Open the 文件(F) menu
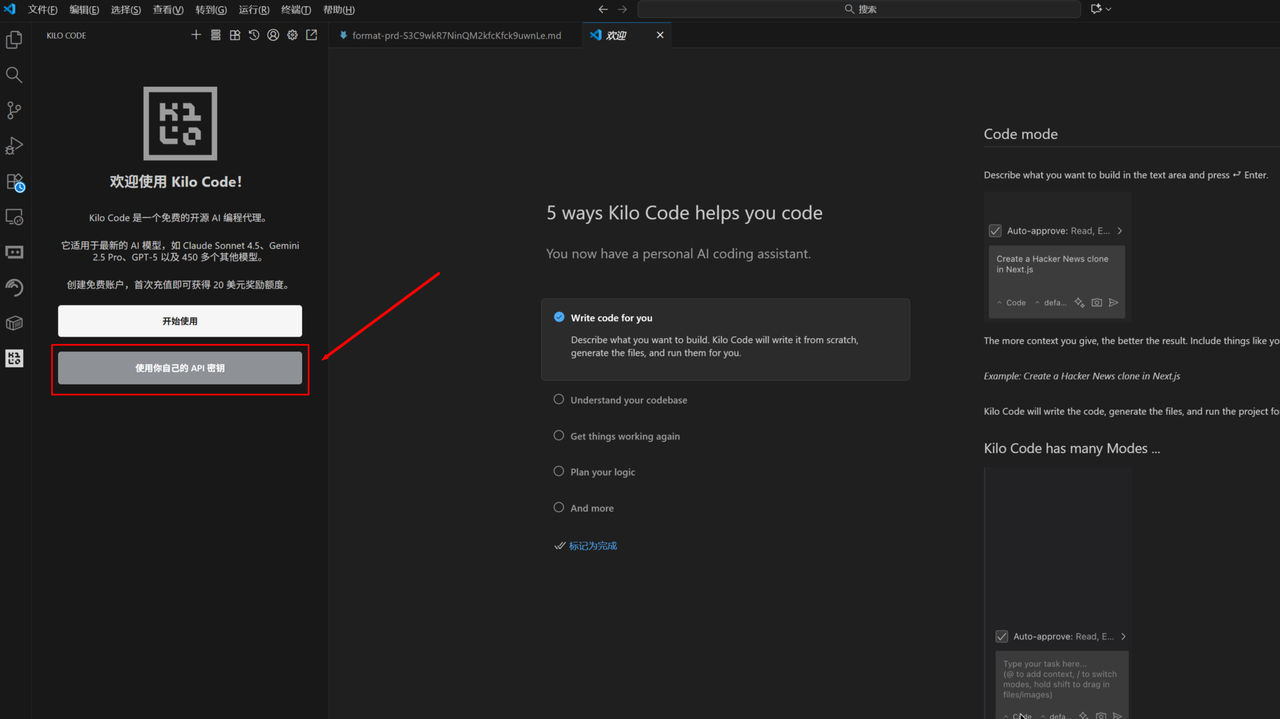Viewport: 1280px width, 719px height. (42, 9)
